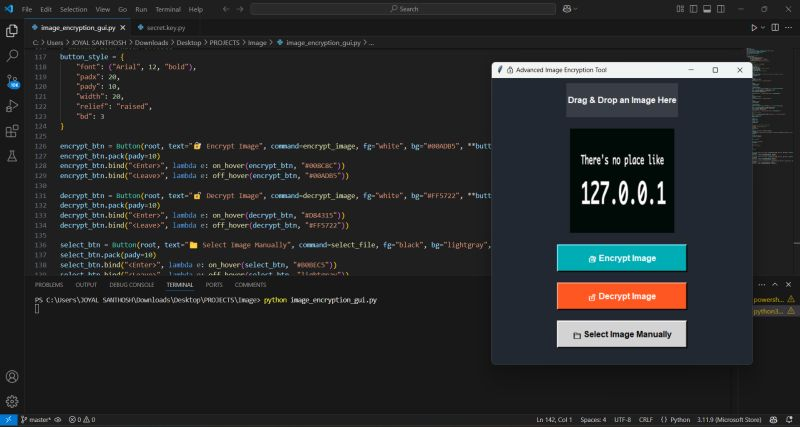Toggle the bottom panel visibility
Image resolution: width=800 pixels, height=427 pixels.
click(x=707, y=9)
